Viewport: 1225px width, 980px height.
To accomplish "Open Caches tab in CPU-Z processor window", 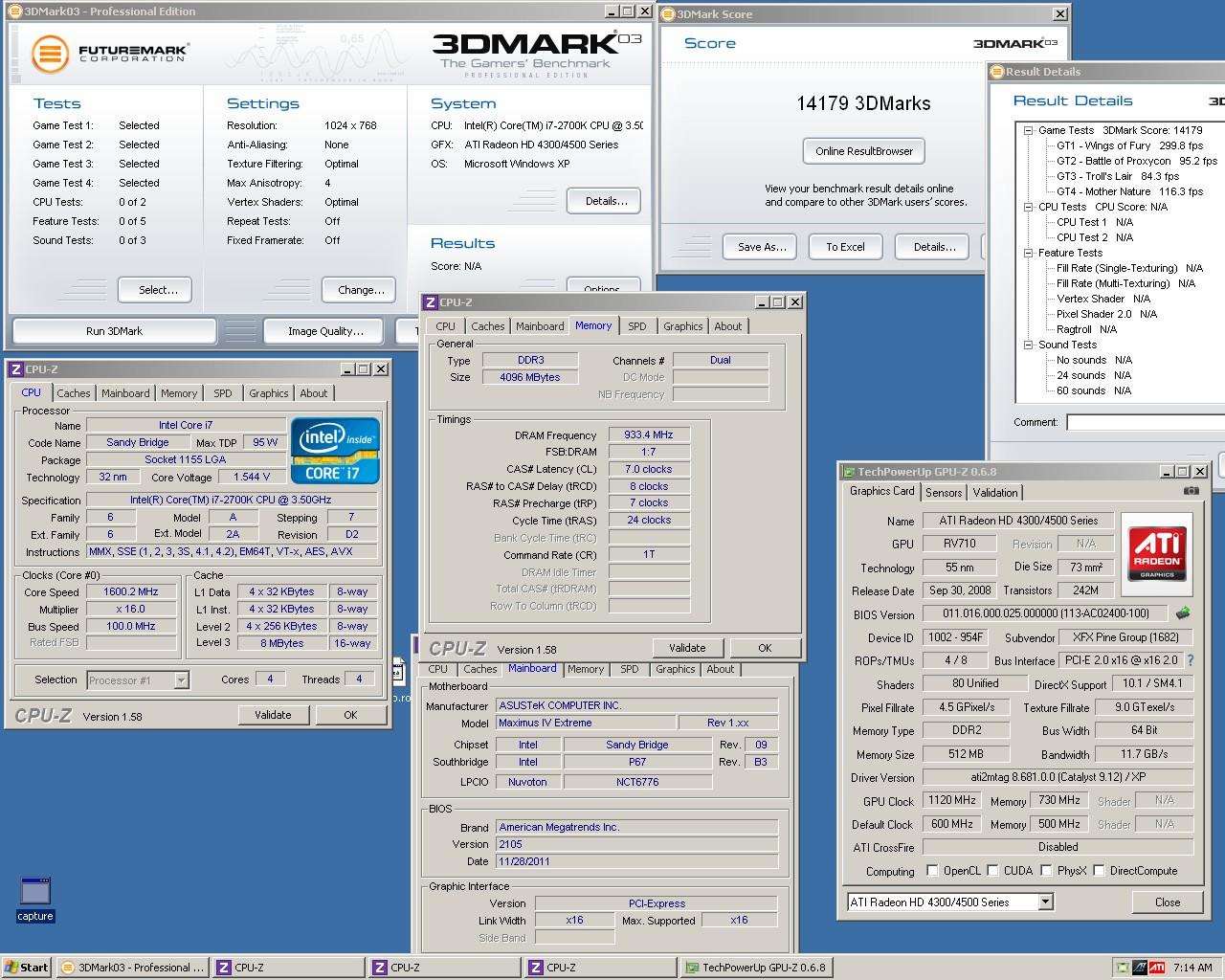I will [x=73, y=393].
